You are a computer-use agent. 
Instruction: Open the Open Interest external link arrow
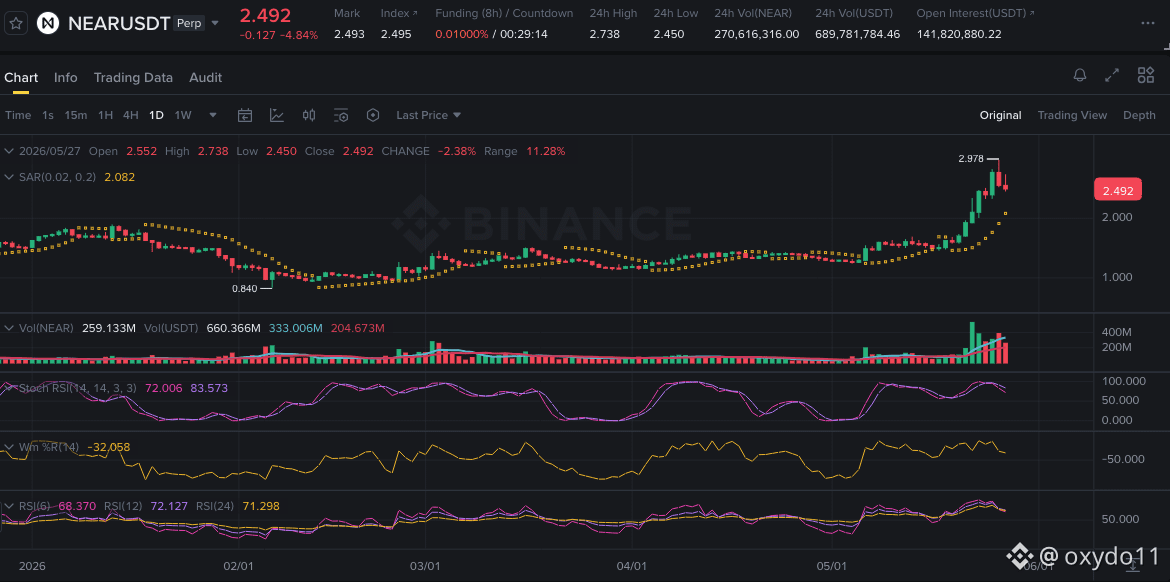1031,13
